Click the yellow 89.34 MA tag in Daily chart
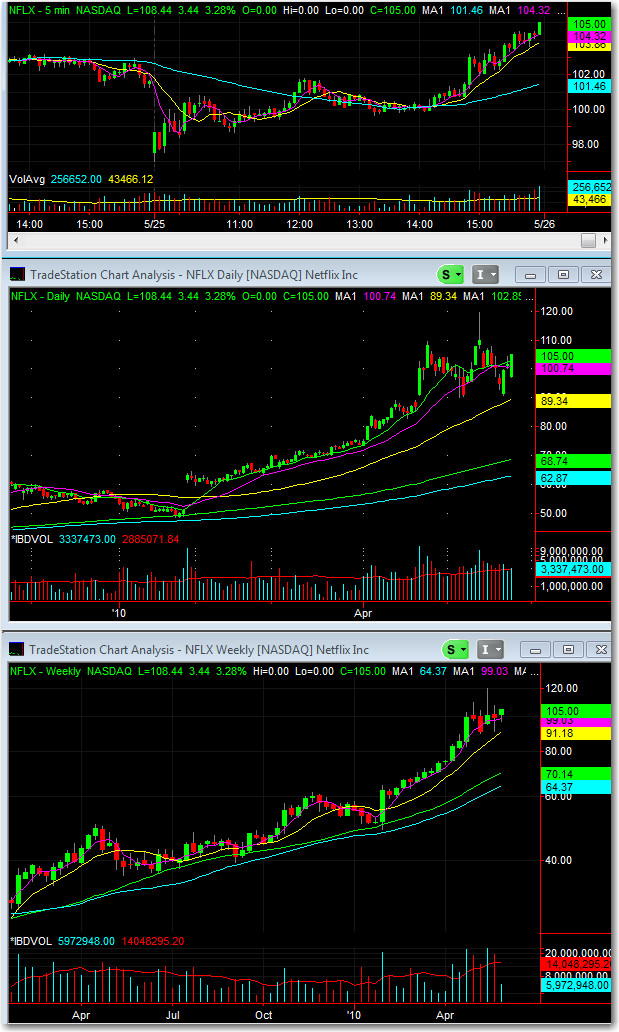 (x=574, y=401)
